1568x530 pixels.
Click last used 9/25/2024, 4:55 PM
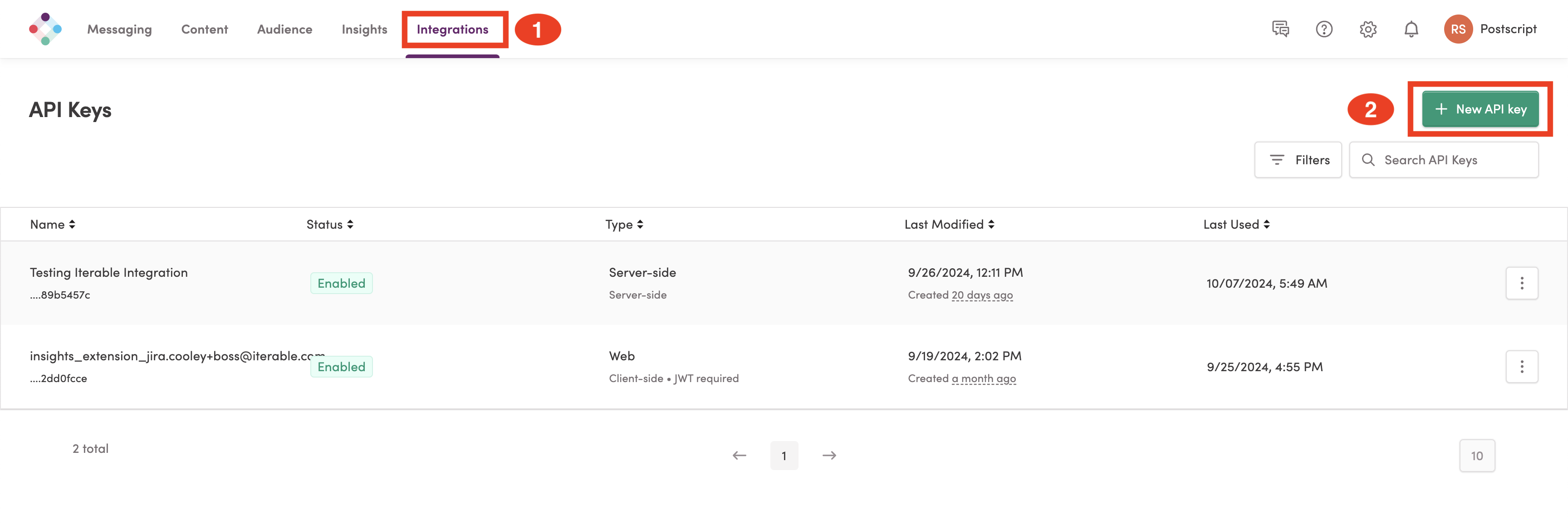click(x=1264, y=366)
